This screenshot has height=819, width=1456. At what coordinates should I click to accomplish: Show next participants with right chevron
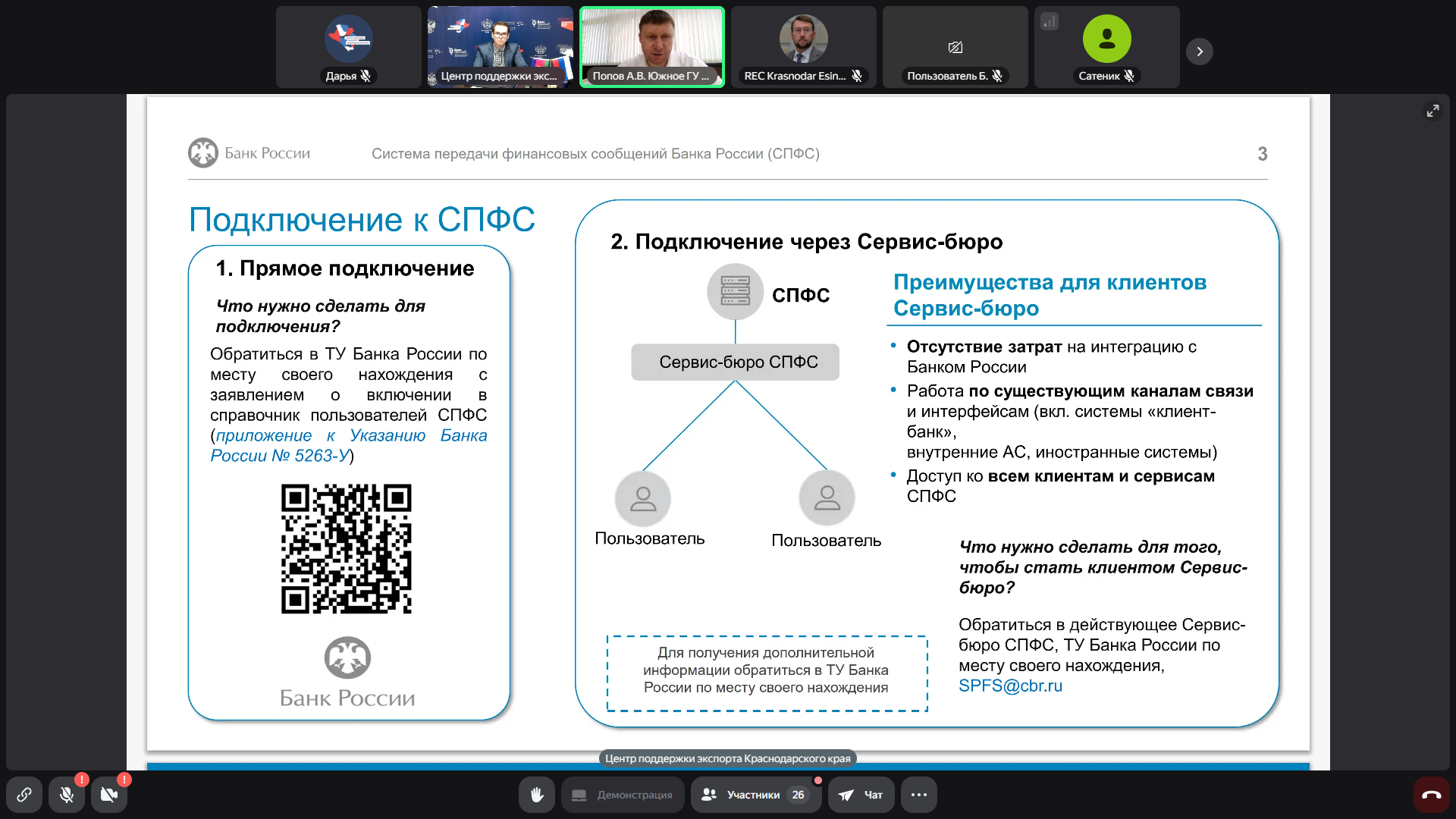point(1200,52)
